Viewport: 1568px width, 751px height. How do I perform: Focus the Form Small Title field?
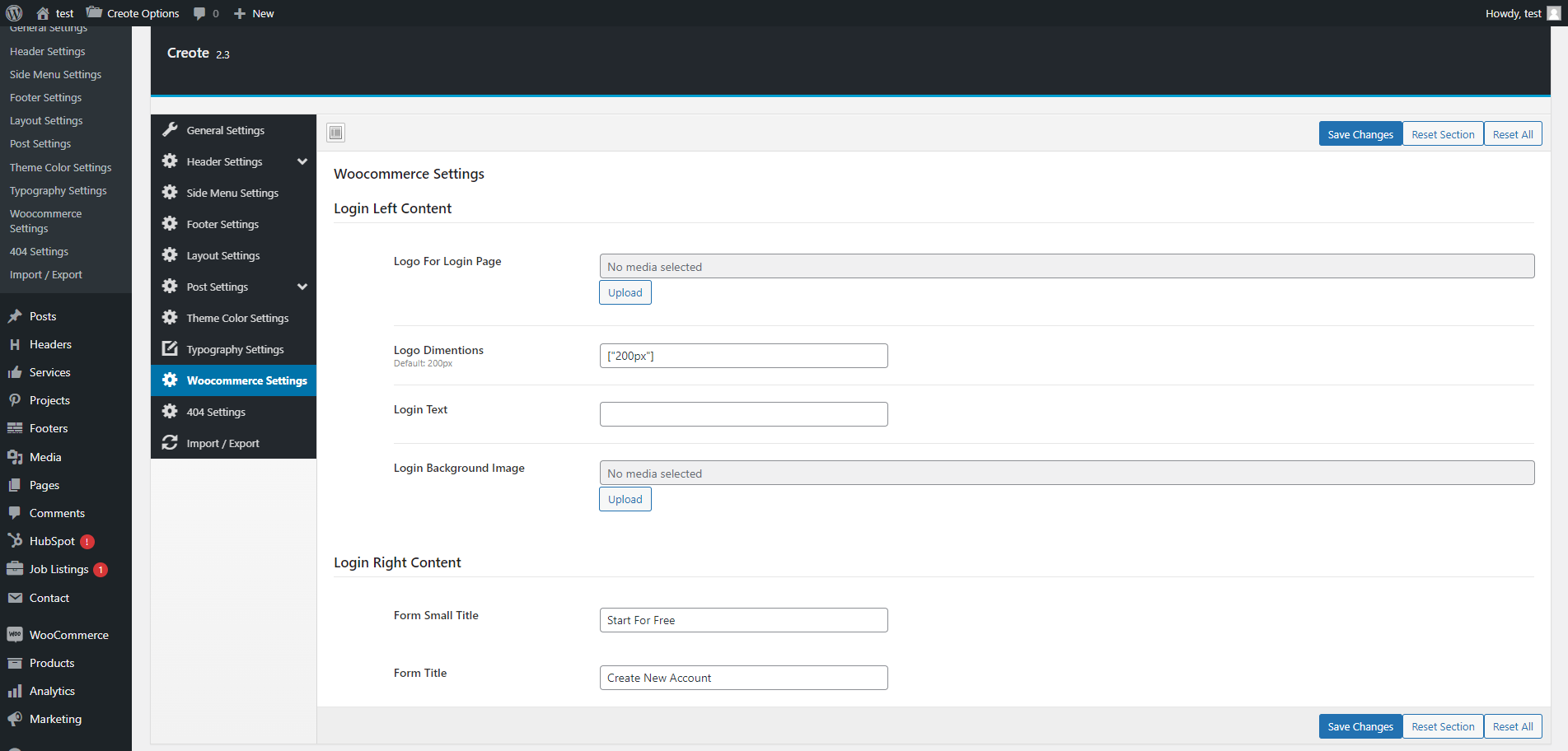click(x=743, y=620)
